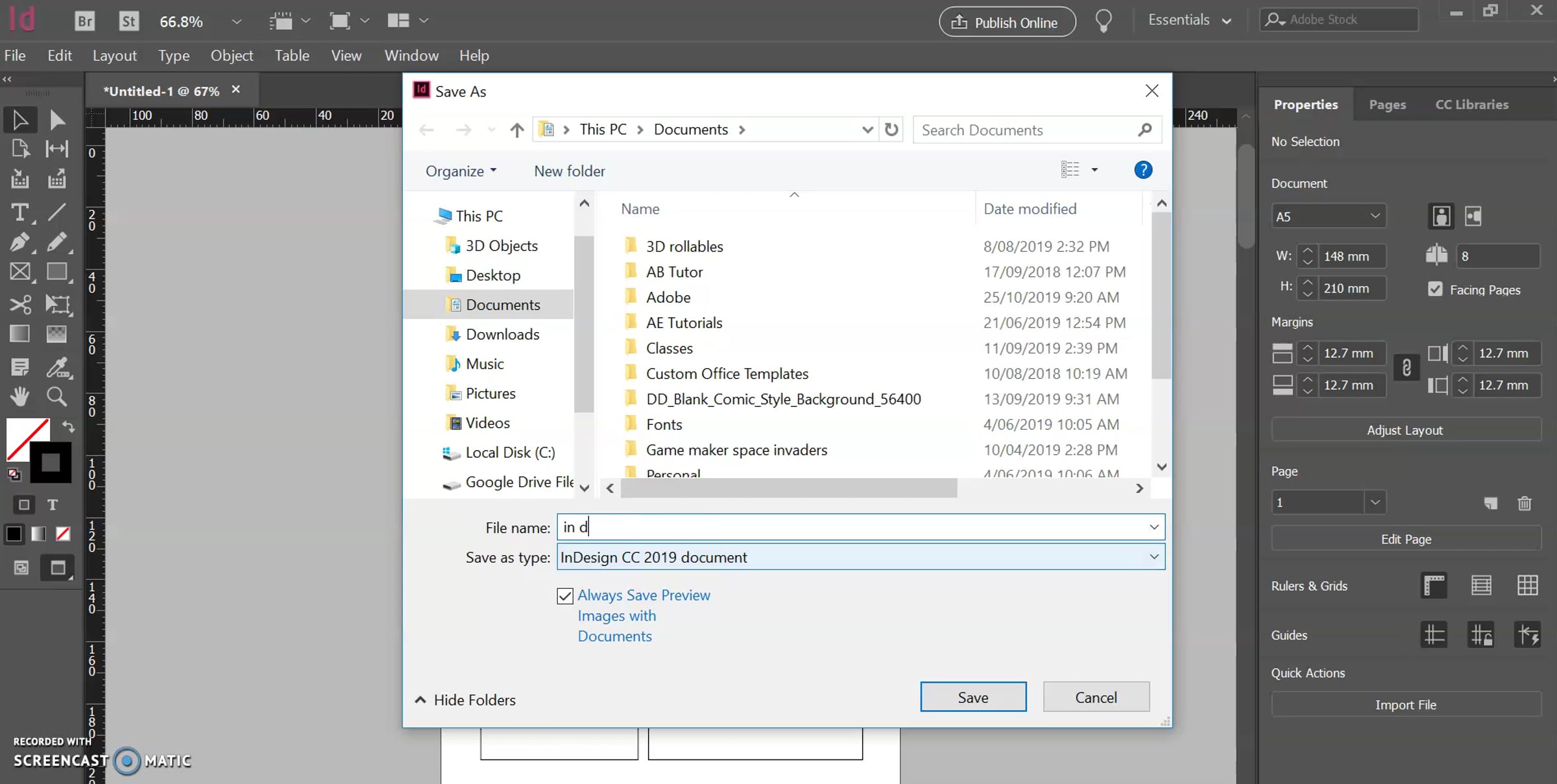Switch to the CC Libraries tab
This screenshot has width=1557, height=784.
(1472, 104)
